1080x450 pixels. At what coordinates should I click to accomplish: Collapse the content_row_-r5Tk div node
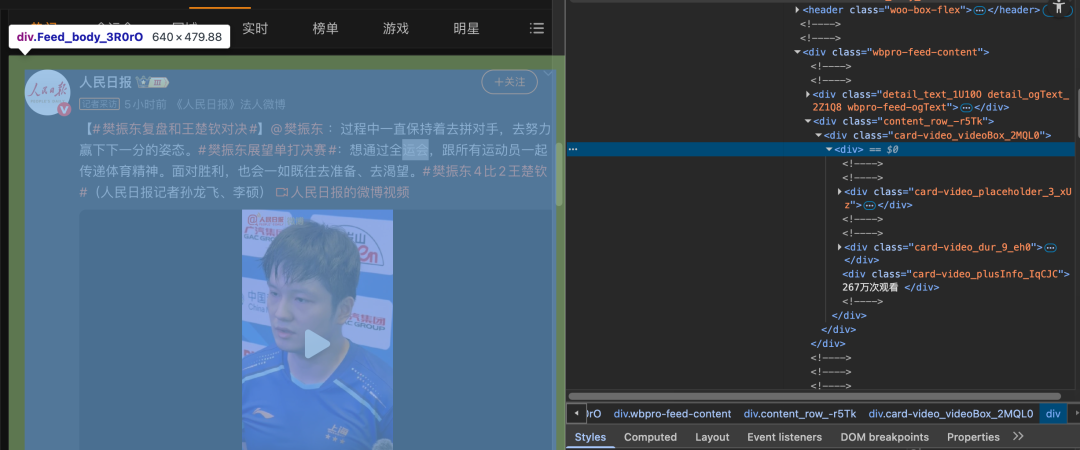[x=808, y=121]
